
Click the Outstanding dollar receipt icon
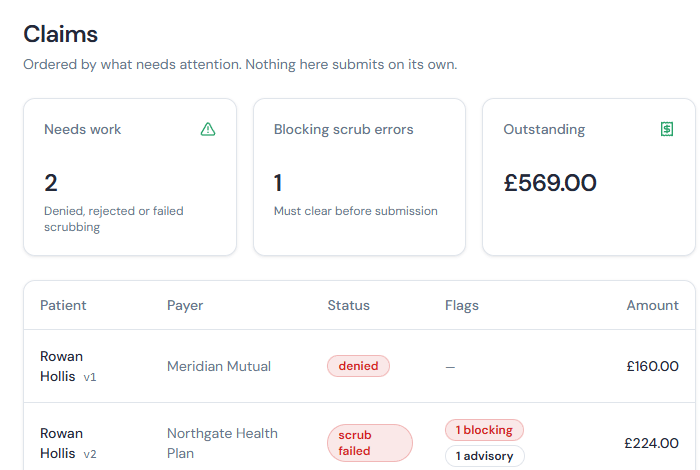click(667, 129)
